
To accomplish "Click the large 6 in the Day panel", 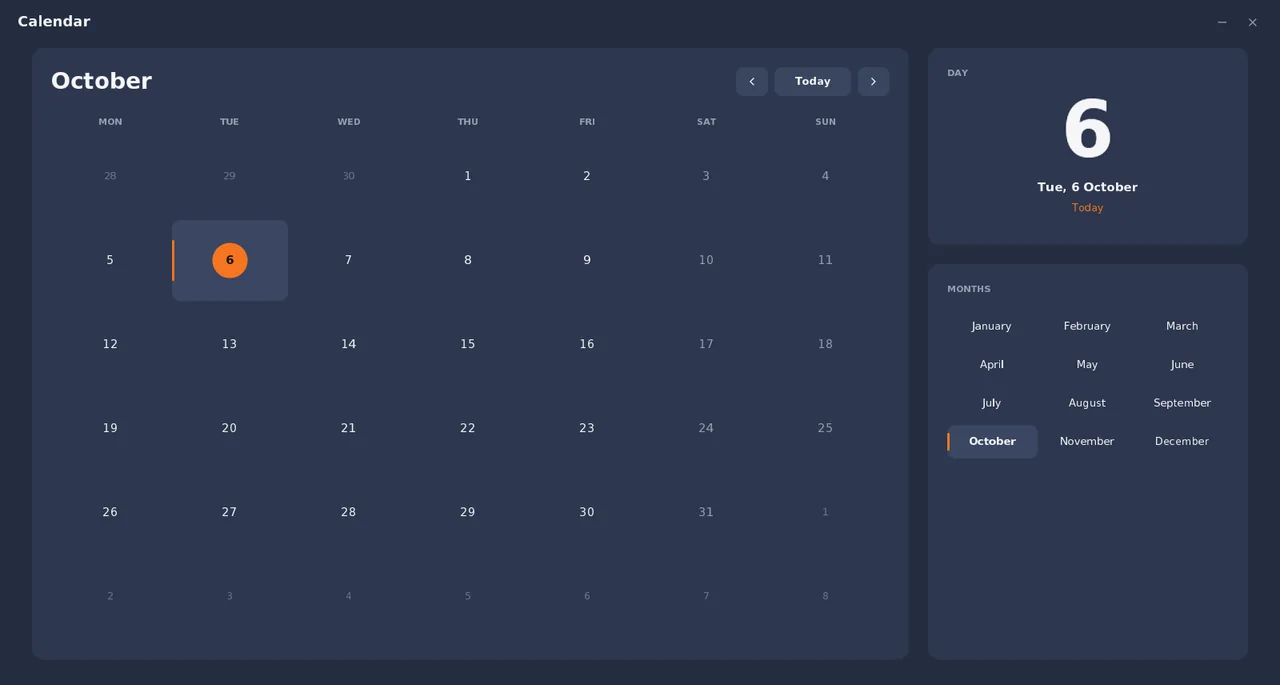I will [1087, 130].
